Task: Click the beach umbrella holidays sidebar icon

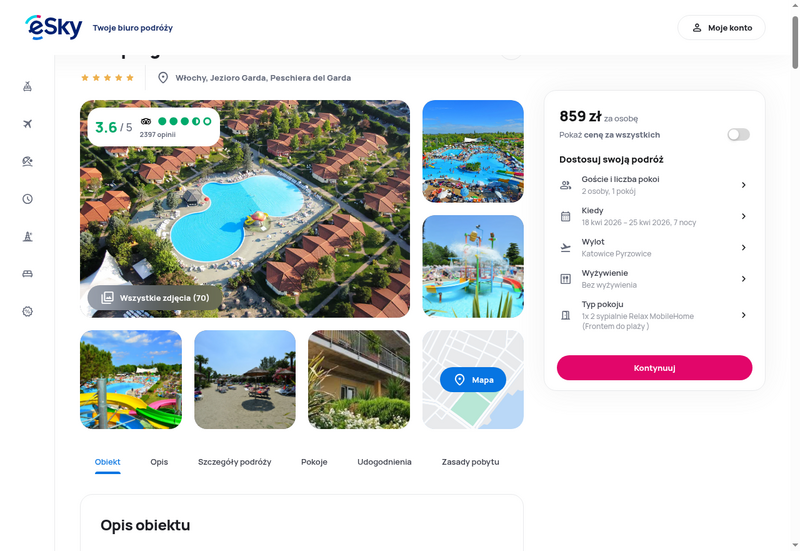Action: [x=28, y=161]
